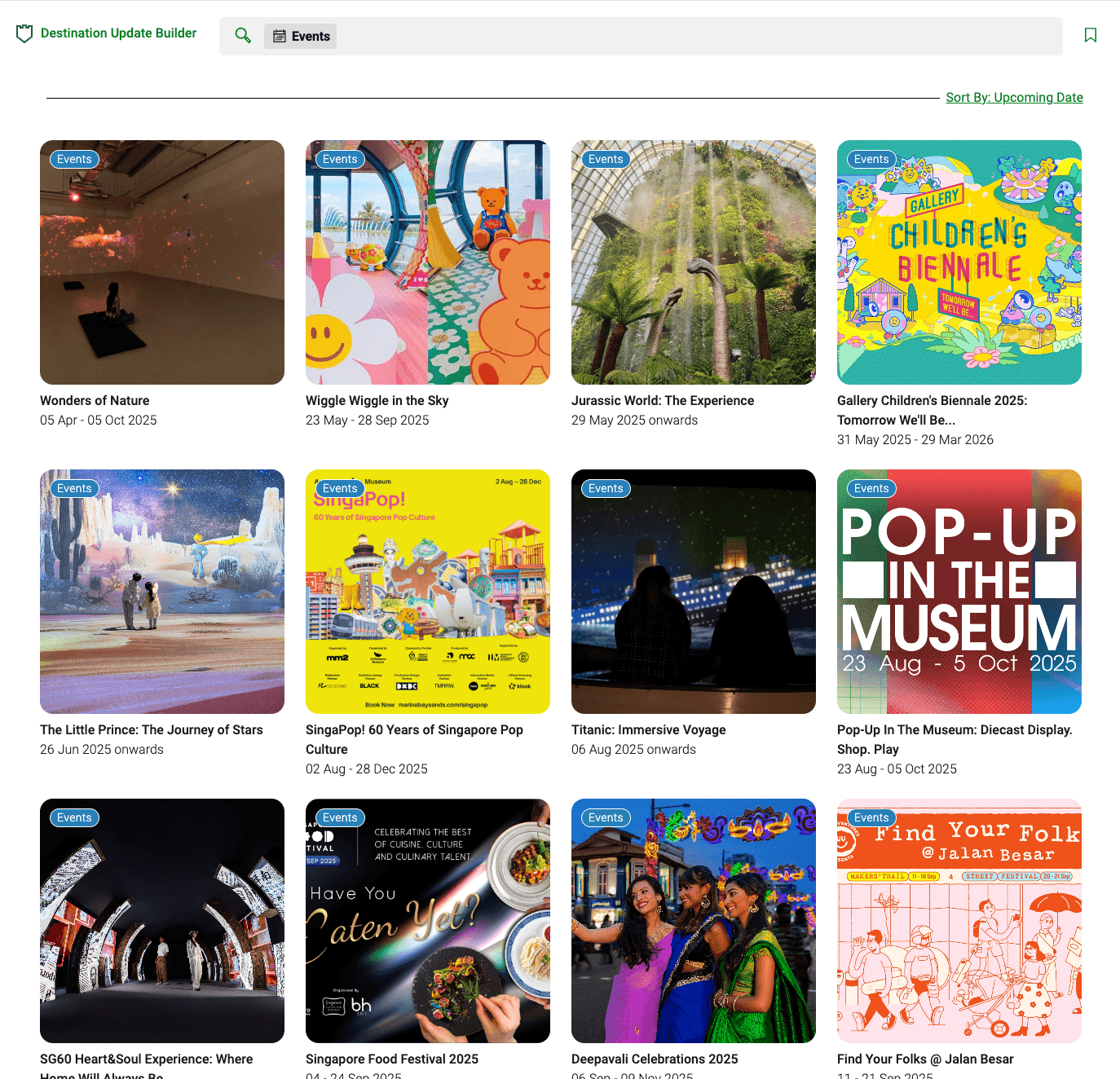Click The Little Prince event image
This screenshot has width=1120, height=1079.
tap(161, 591)
